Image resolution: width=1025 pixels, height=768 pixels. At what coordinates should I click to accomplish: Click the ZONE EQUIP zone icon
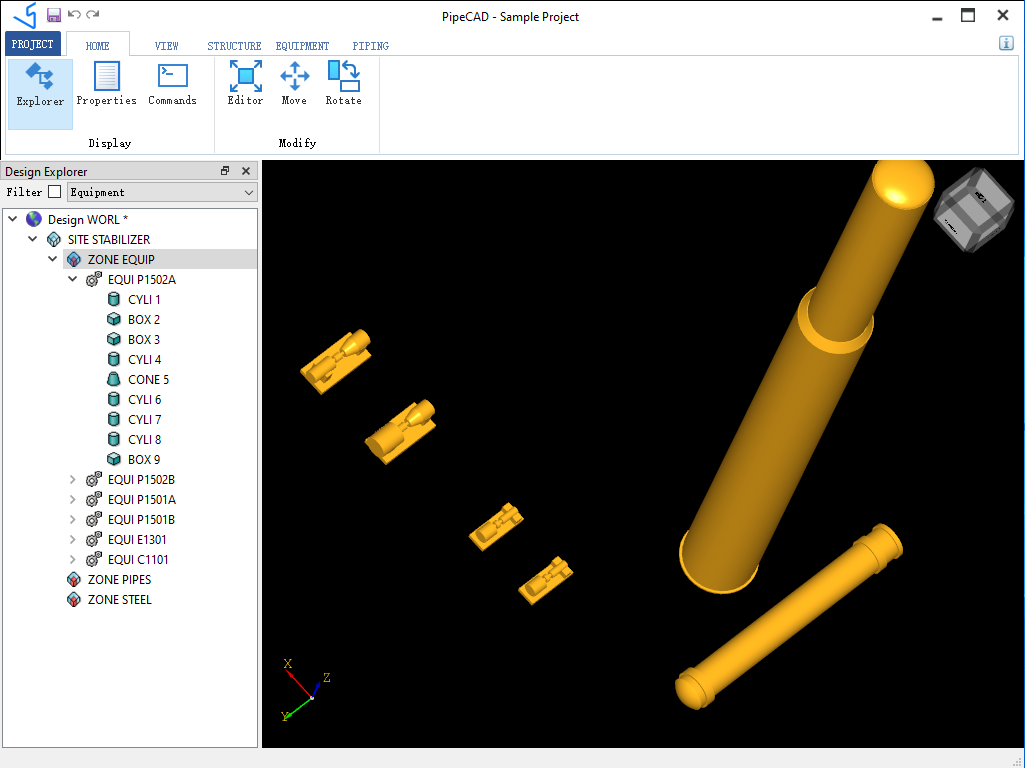(x=74, y=259)
